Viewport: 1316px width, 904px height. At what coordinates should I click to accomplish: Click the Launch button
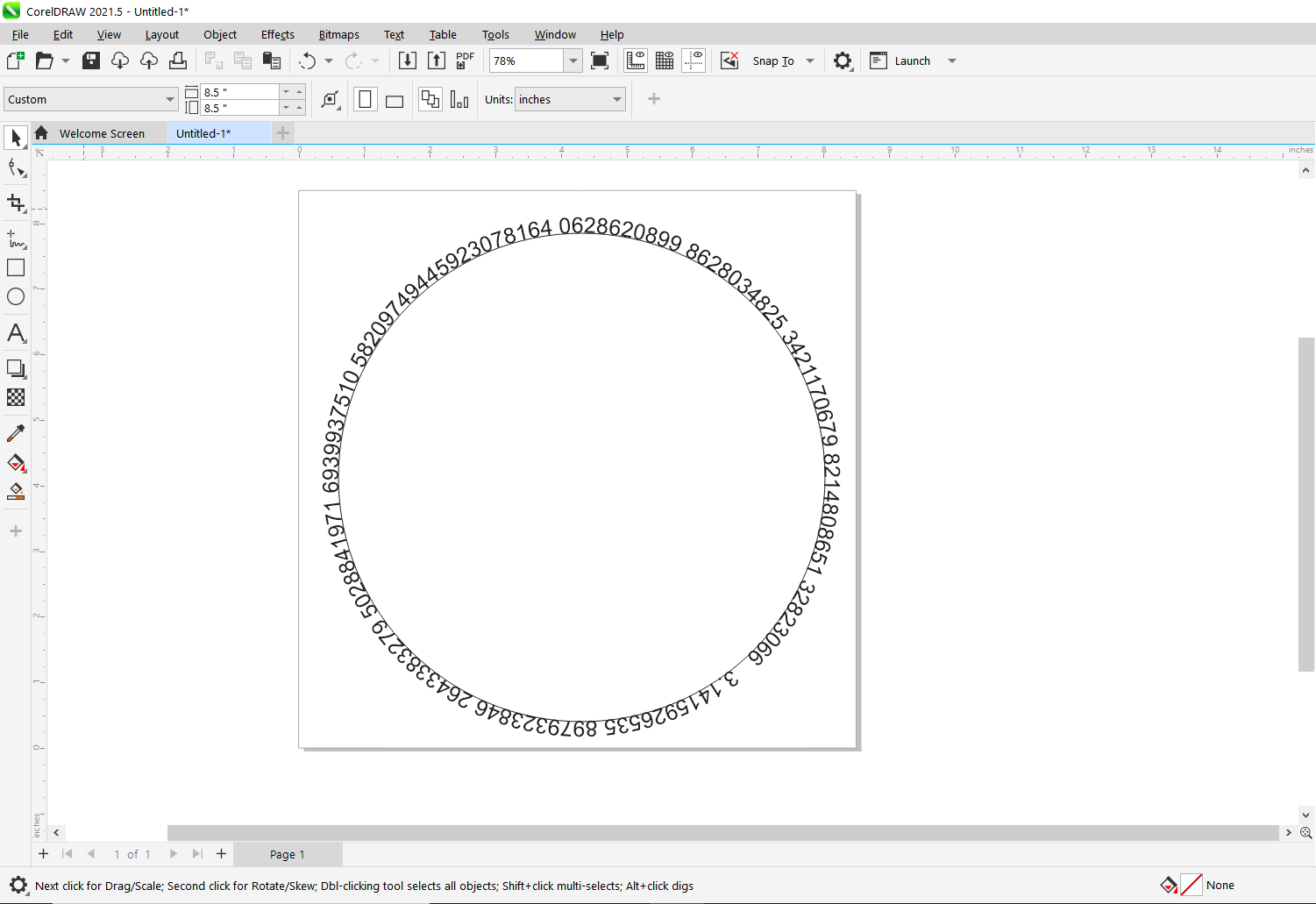(x=900, y=61)
